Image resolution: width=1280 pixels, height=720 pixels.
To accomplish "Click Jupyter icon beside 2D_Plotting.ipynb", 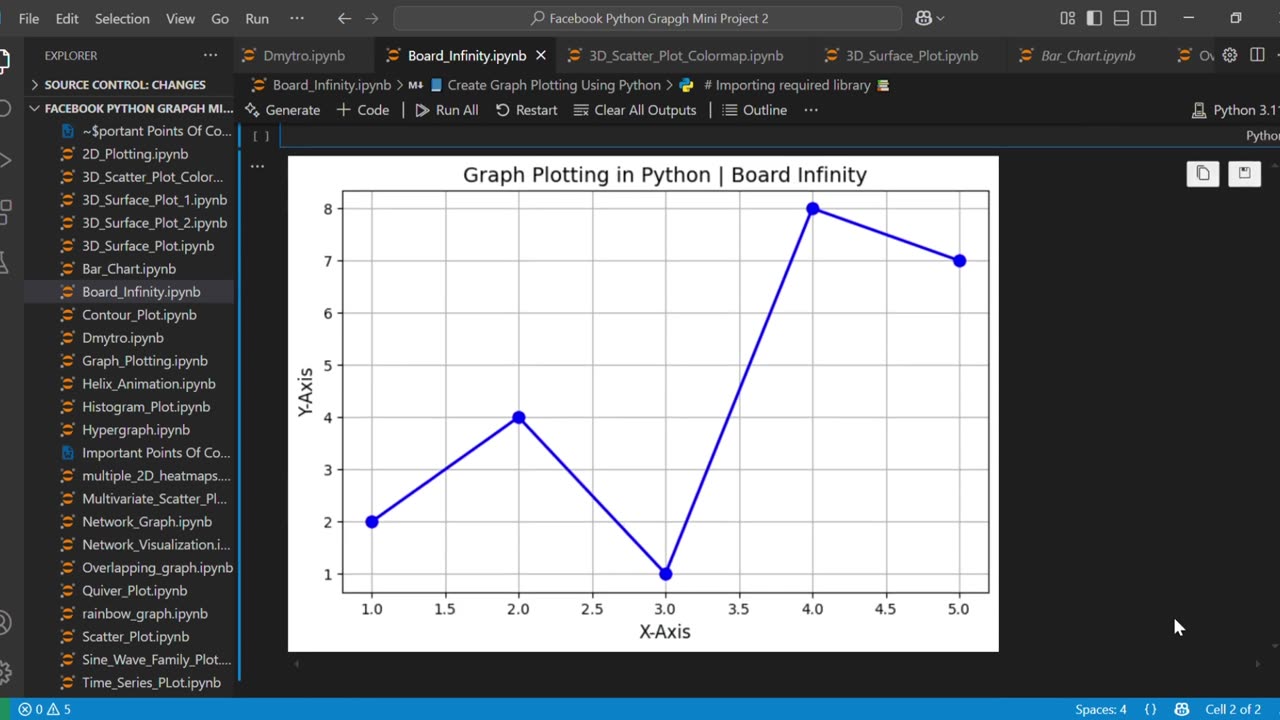I will pos(67,154).
